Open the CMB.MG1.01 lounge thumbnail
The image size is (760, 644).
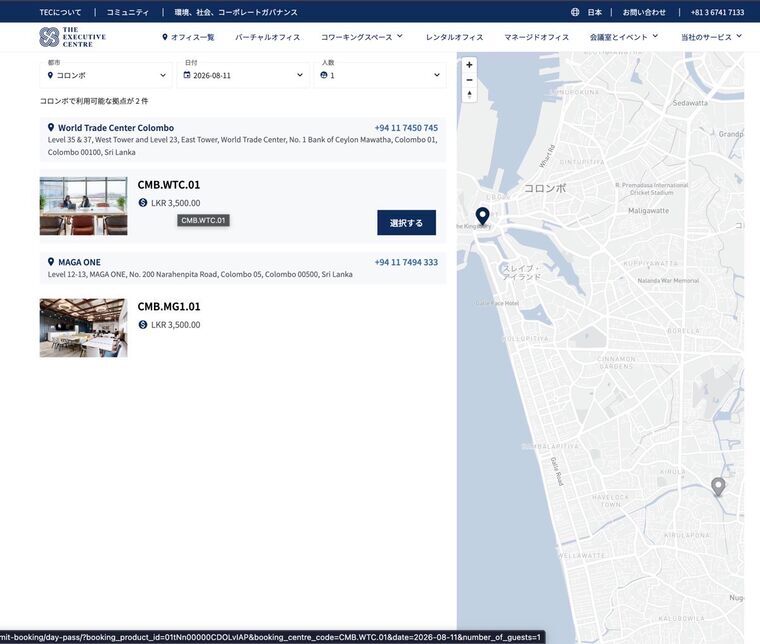(x=83, y=328)
